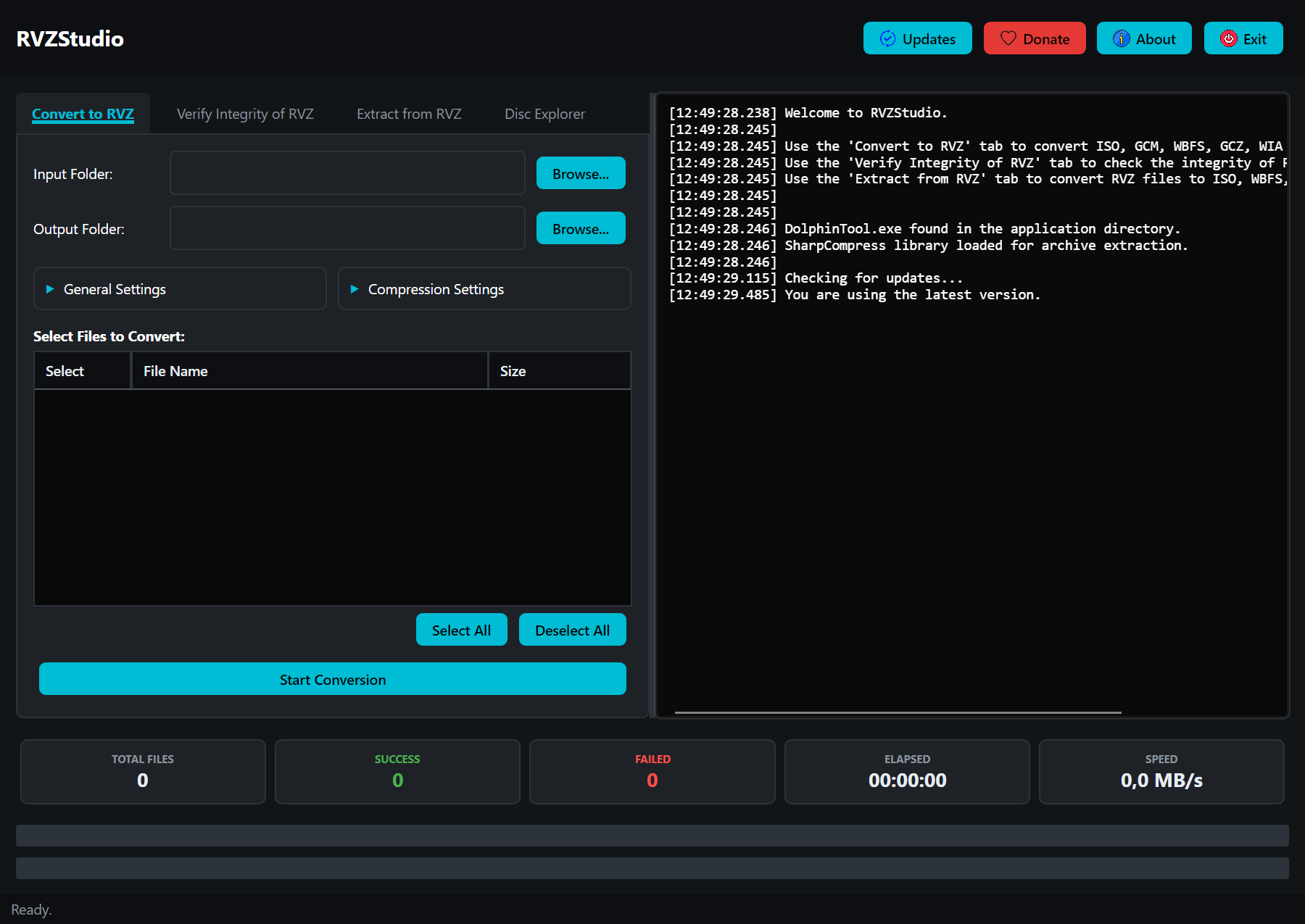Click the SPEED readout card
1305x924 pixels.
pyautogui.click(x=1161, y=772)
